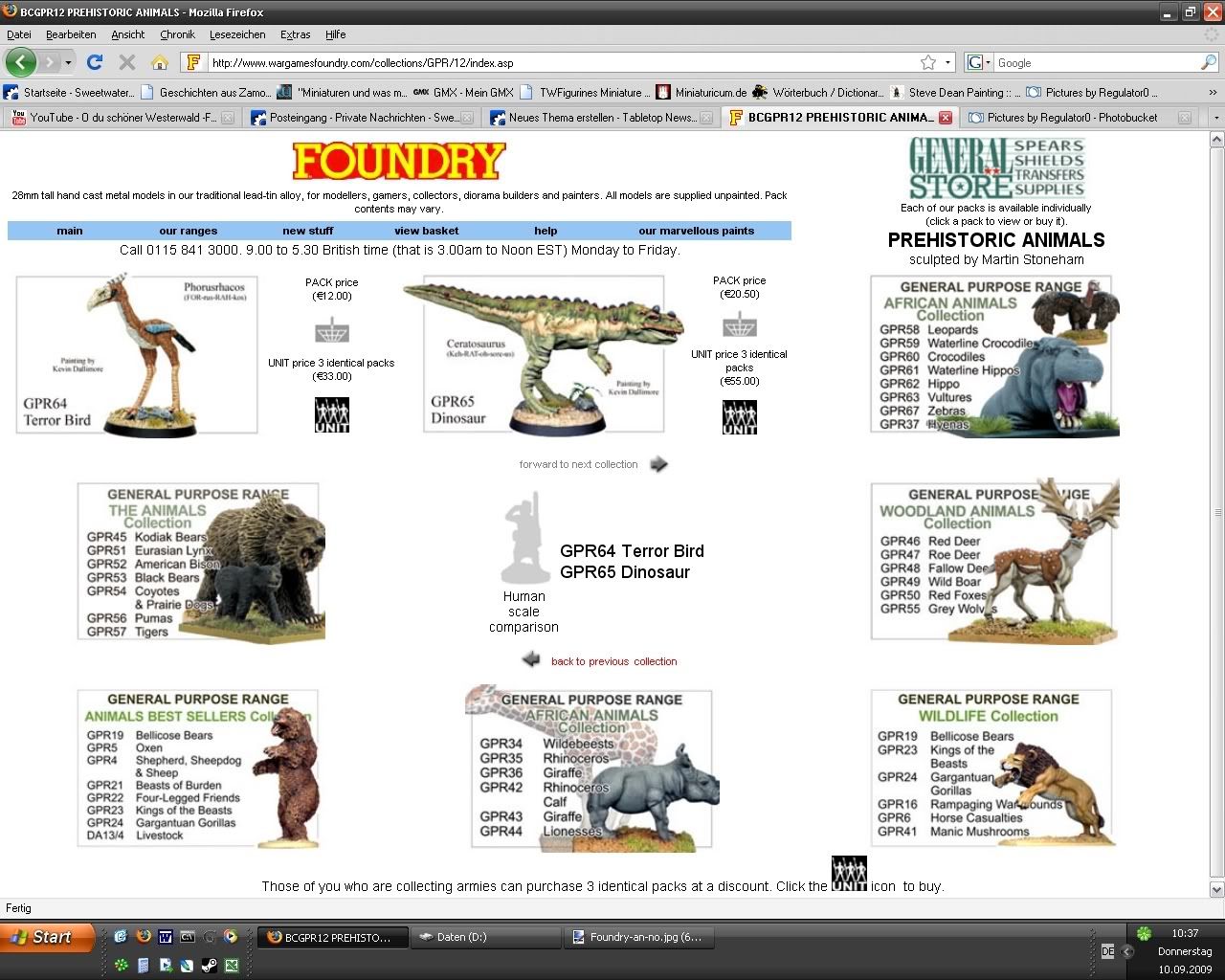
Task: Open the back/forward history dropdown arrow
Action: 68,62
